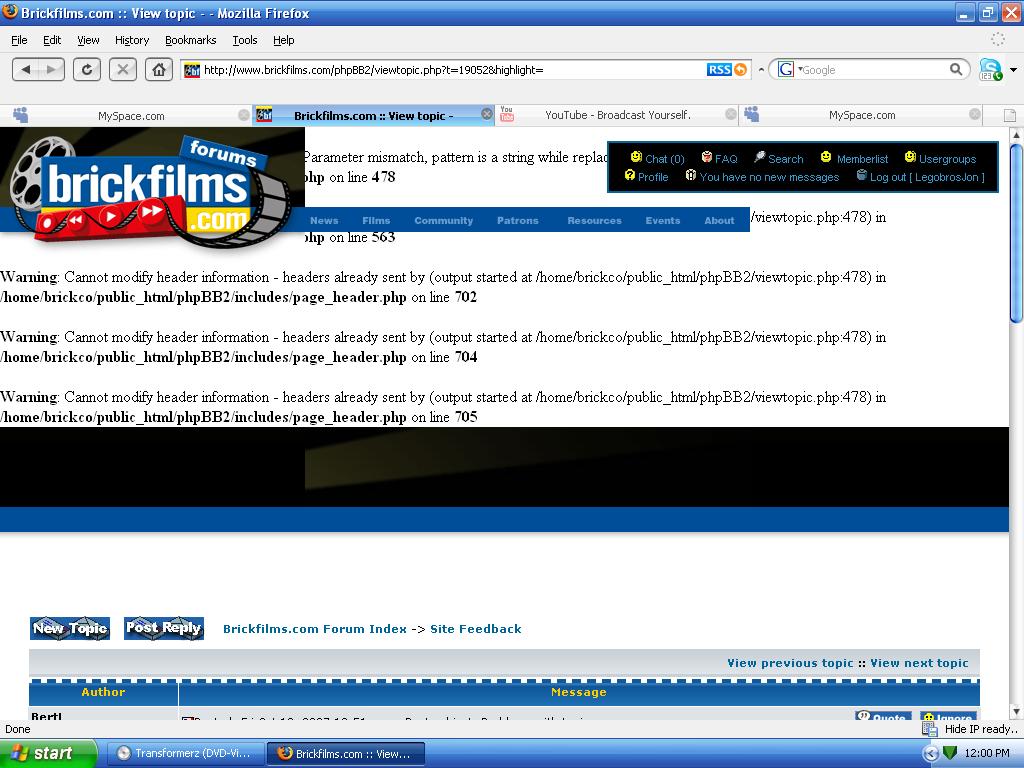This screenshot has width=1024, height=768.
Task: Click the Google search input field
Action: 872,70
